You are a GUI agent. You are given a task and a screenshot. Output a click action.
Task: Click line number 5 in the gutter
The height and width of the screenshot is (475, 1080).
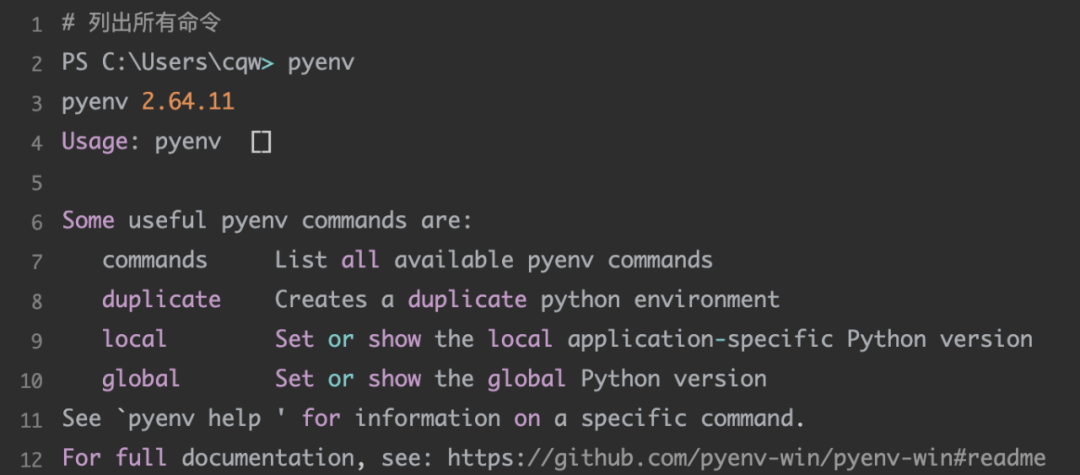pyautogui.click(x=37, y=183)
